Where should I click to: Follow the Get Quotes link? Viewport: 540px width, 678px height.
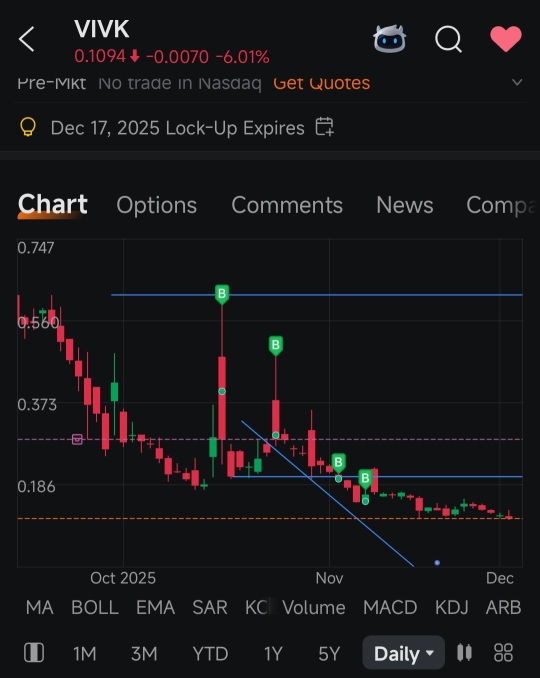[321, 83]
